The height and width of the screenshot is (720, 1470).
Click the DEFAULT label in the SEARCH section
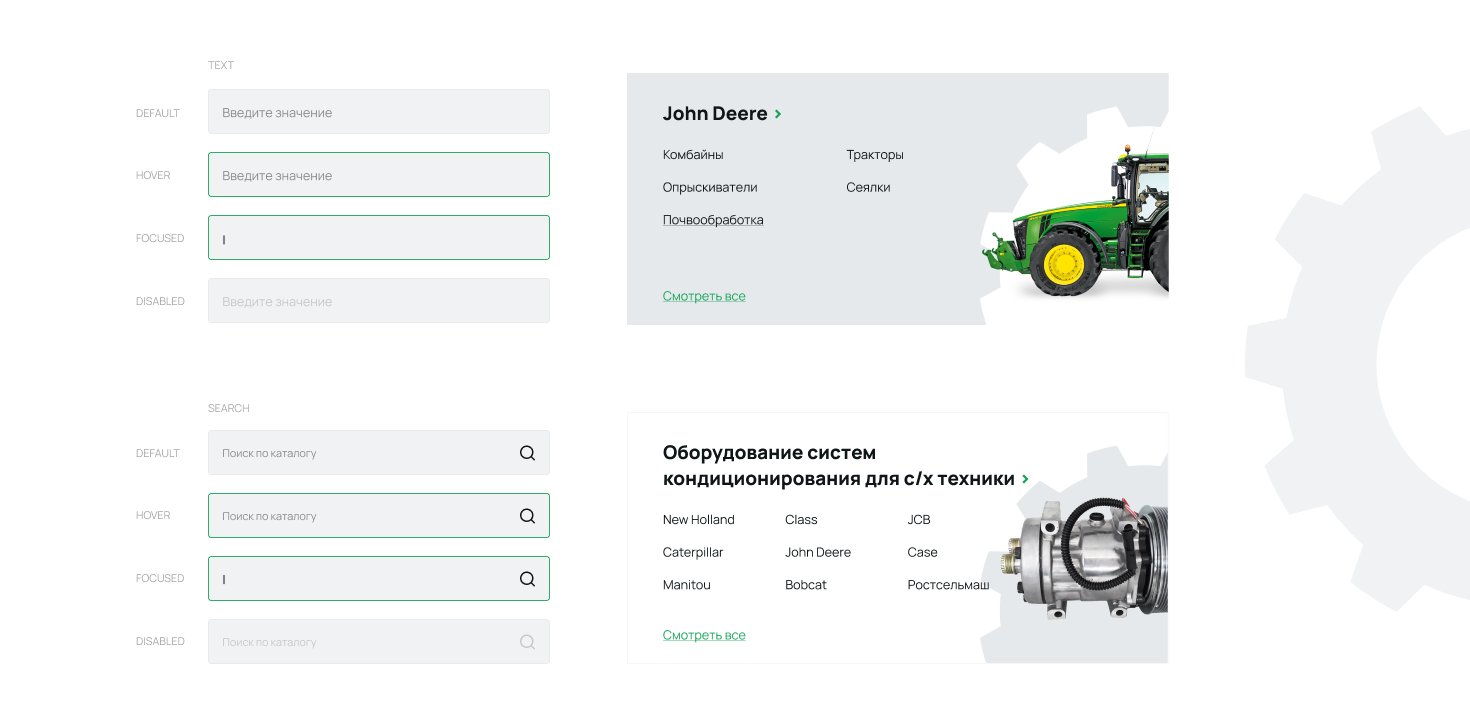point(158,453)
